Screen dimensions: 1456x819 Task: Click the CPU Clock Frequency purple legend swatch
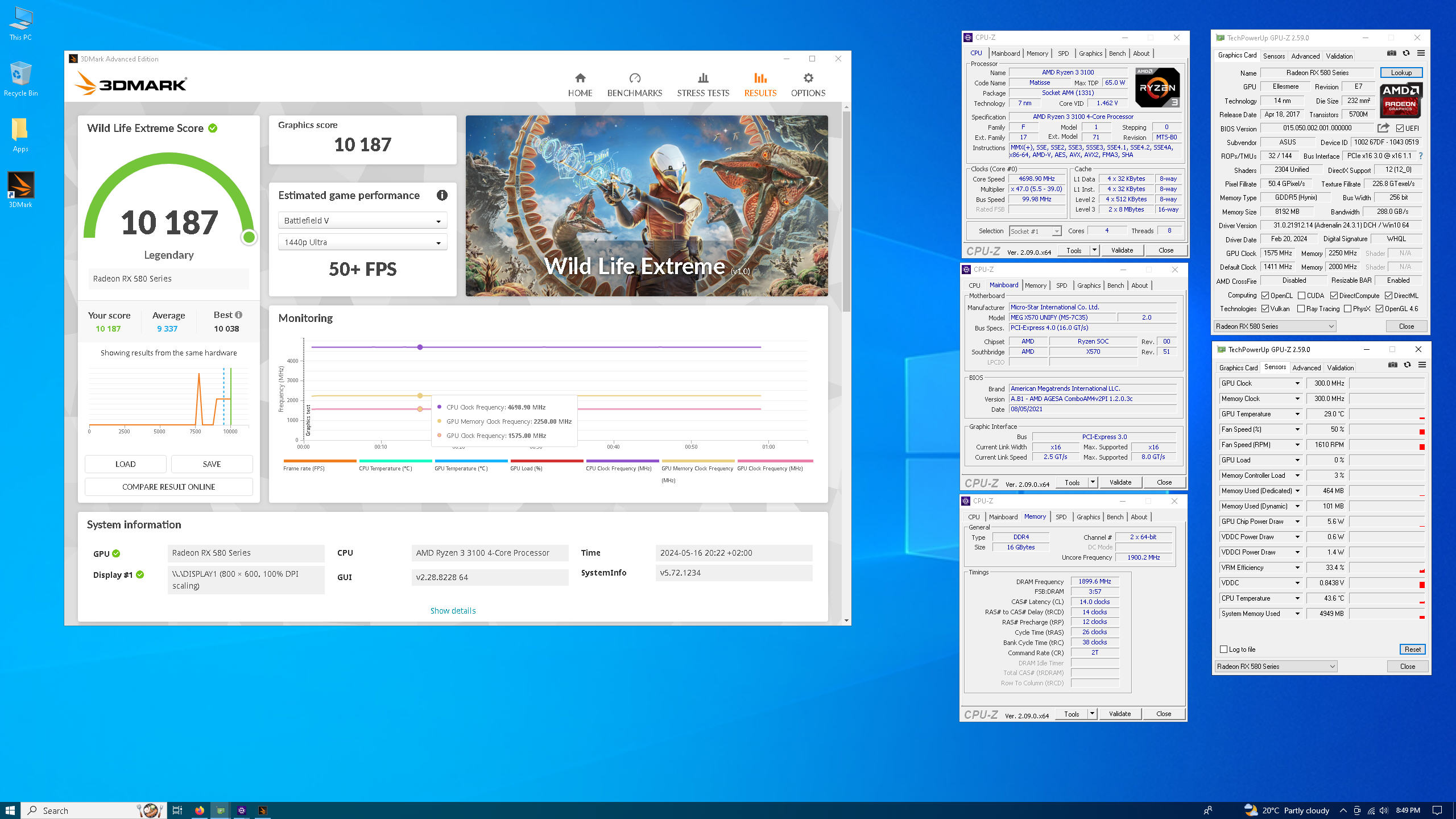click(622, 461)
